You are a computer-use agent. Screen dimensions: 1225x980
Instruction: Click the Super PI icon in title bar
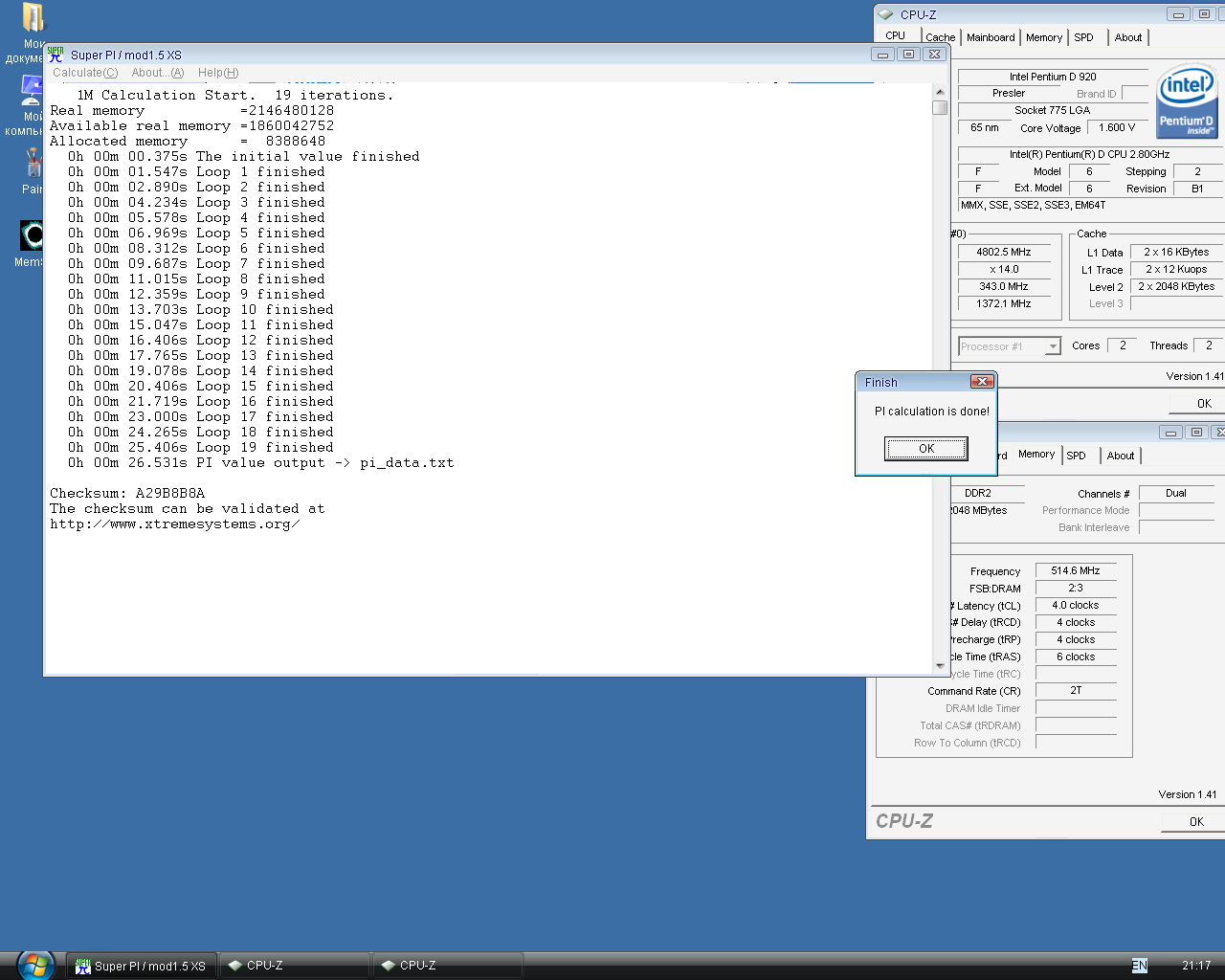(x=56, y=55)
